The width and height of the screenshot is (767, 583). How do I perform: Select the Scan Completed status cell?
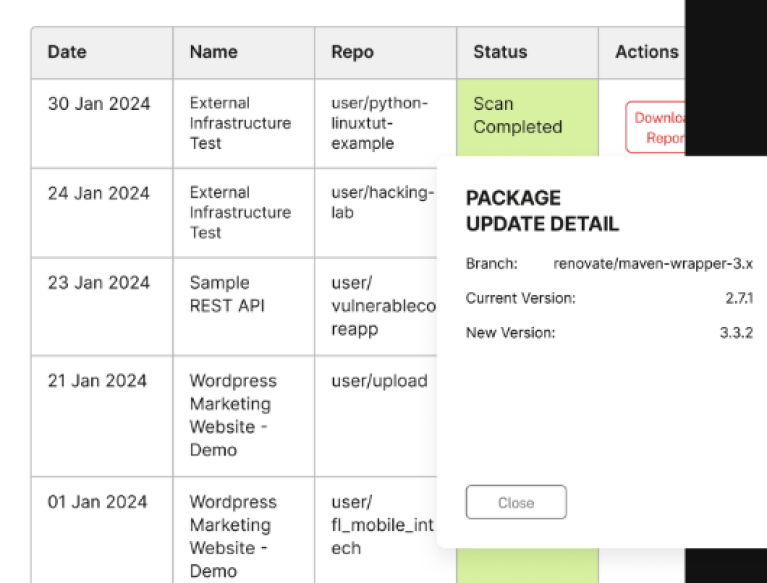point(517,116)
